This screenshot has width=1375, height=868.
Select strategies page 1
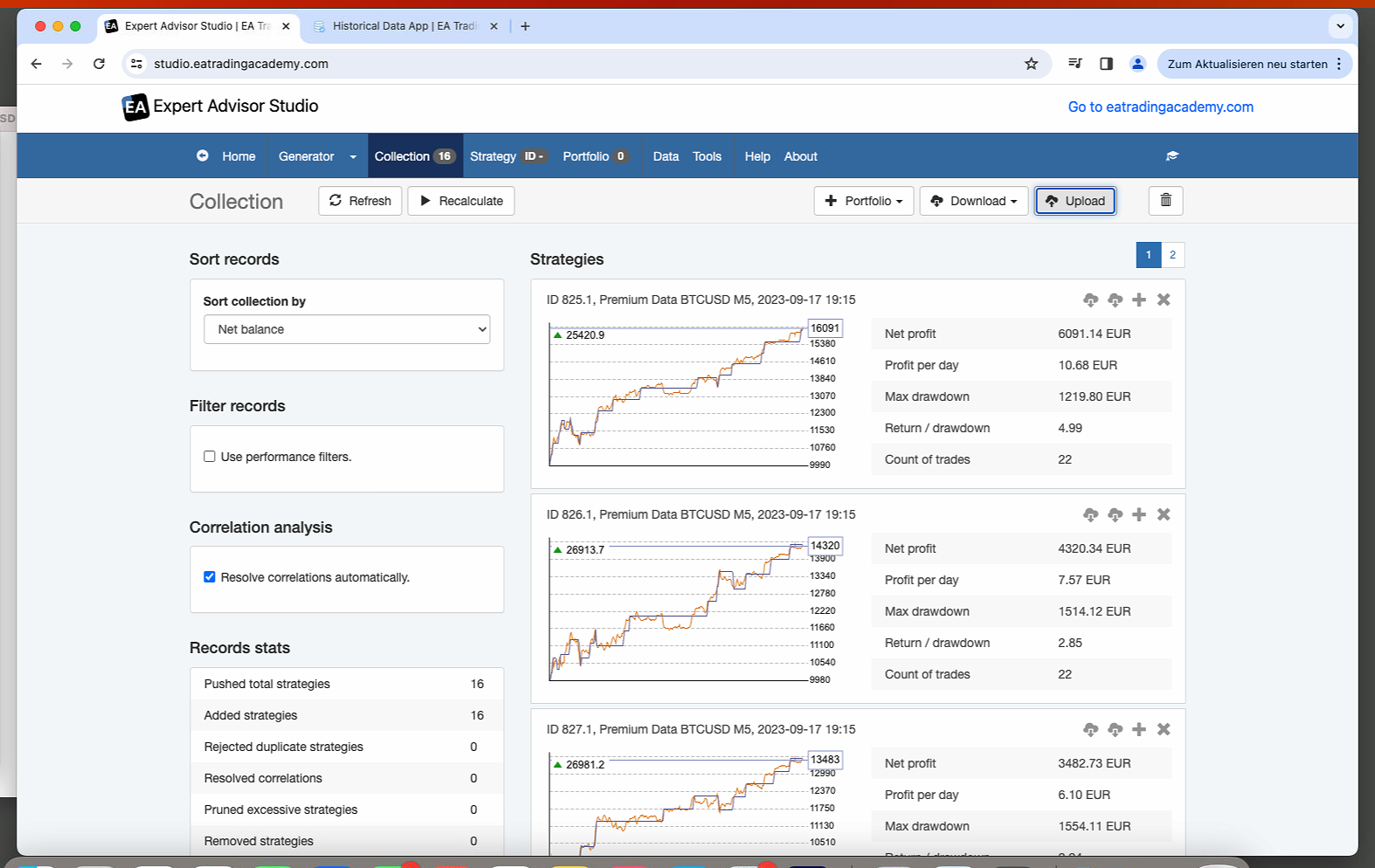pos(1149,255)
